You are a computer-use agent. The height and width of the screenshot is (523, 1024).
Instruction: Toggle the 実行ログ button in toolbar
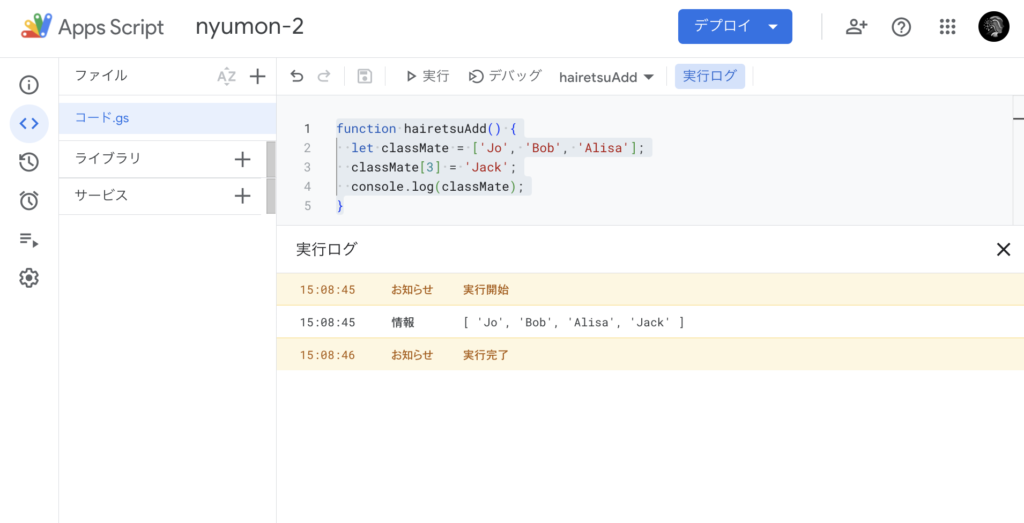tap(709, 77)
